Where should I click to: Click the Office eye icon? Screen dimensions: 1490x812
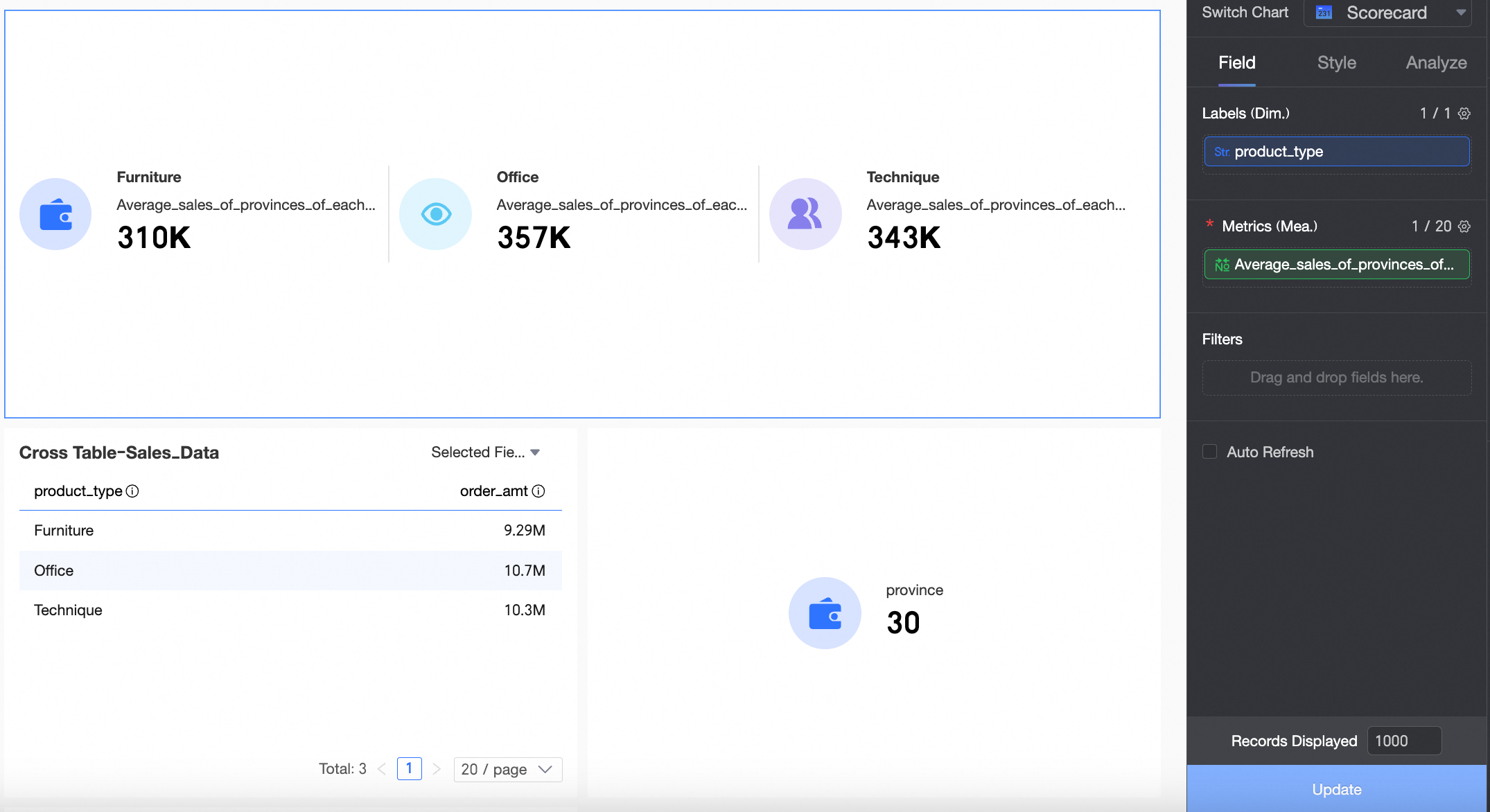(436, 214)
